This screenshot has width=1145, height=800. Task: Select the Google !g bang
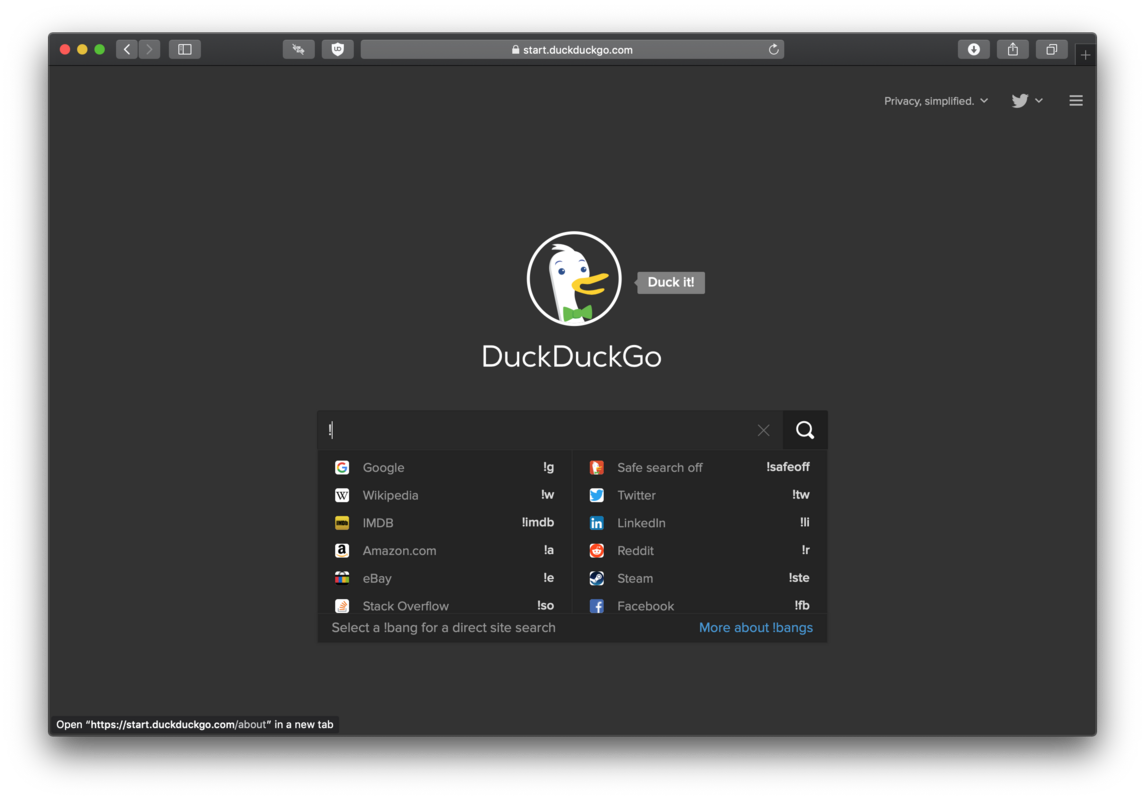445,467
